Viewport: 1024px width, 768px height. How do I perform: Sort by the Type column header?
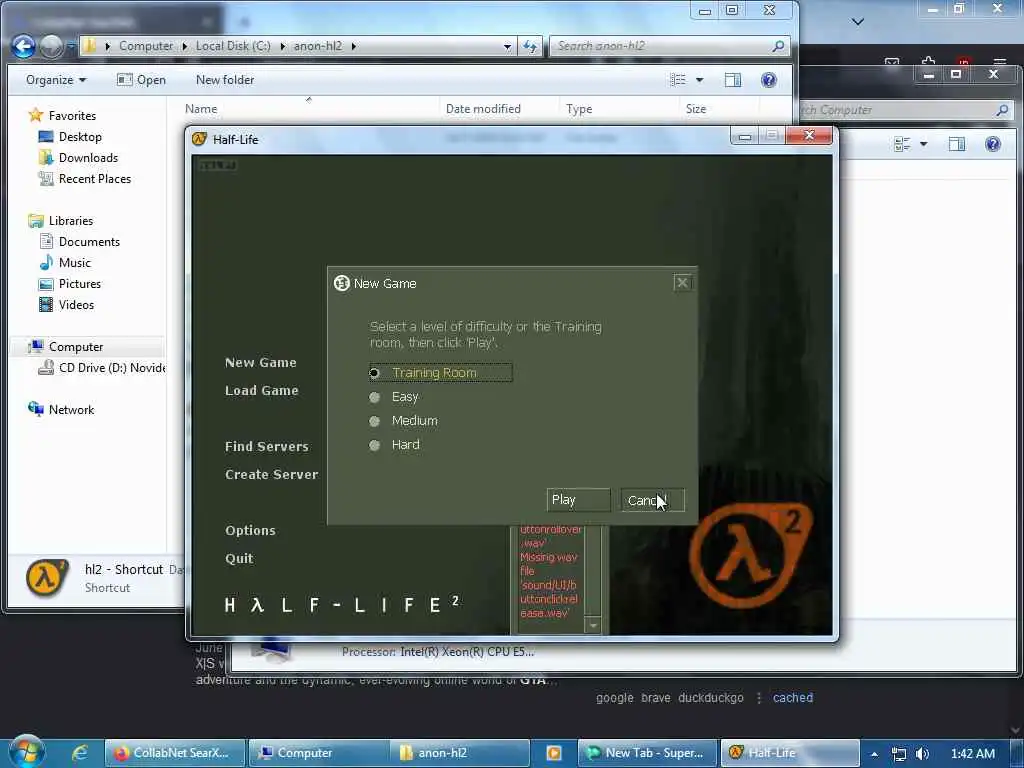coord(579,109)
